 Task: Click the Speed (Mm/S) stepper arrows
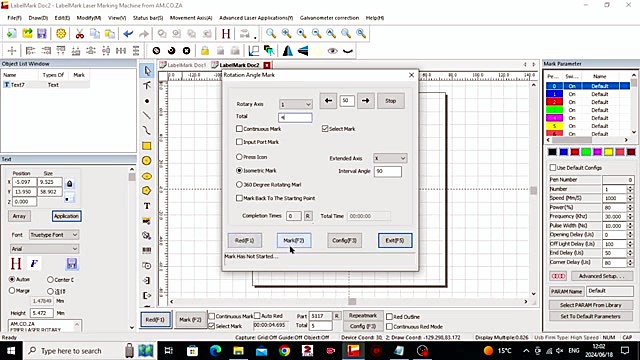pos(630,198)
